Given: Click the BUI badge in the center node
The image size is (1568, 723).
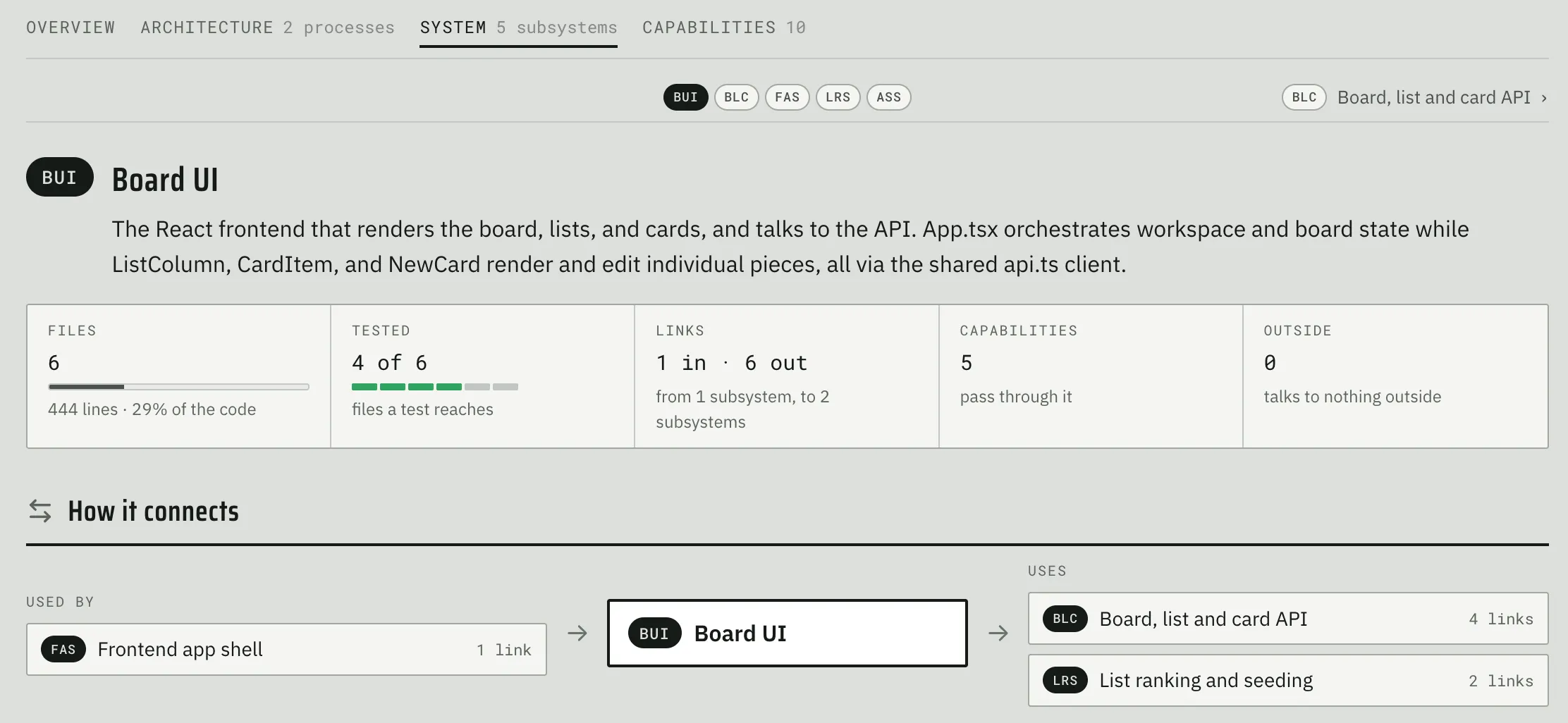Looking at the screenshot, I should [x=654, y=633].
